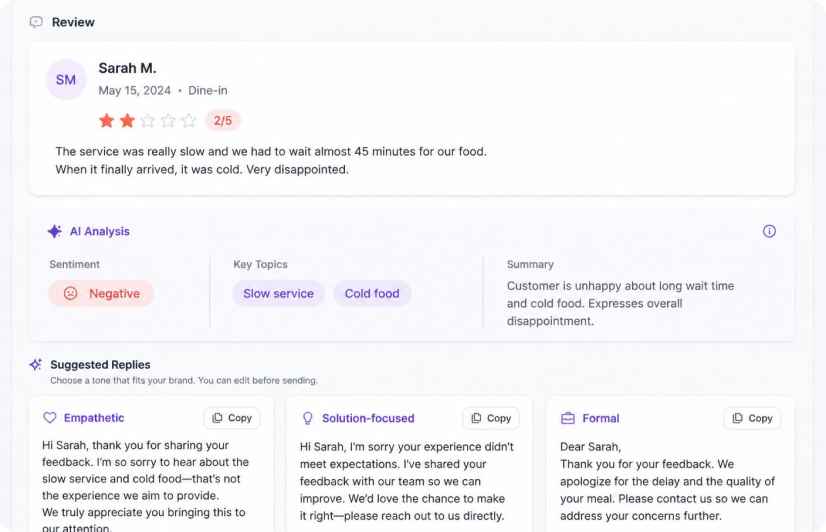826x532 pixels.
Task: Click the date May 15, 2024
Action: [135, 91]
